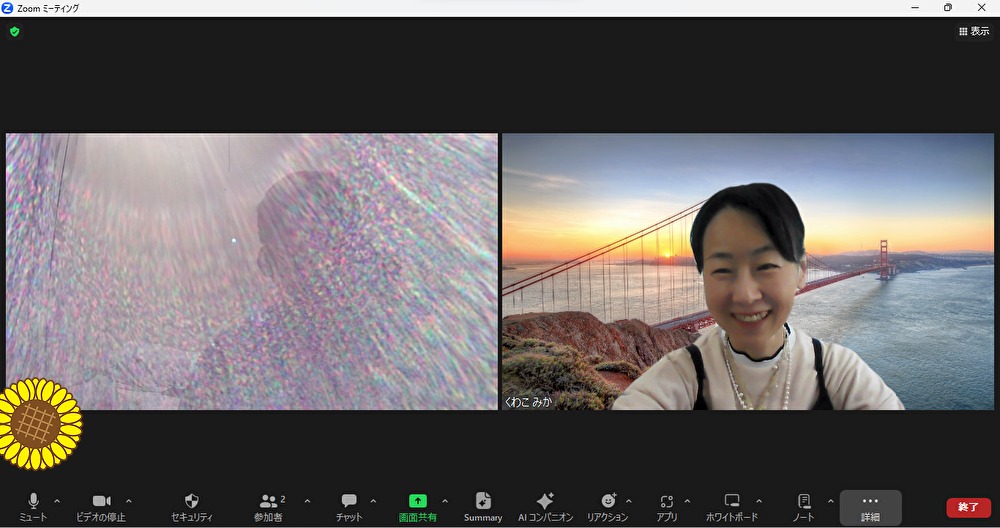Start screen sharing with green icon
Image resolution: width=1000 pixels, height=528 pixels.
click(418, 506)
